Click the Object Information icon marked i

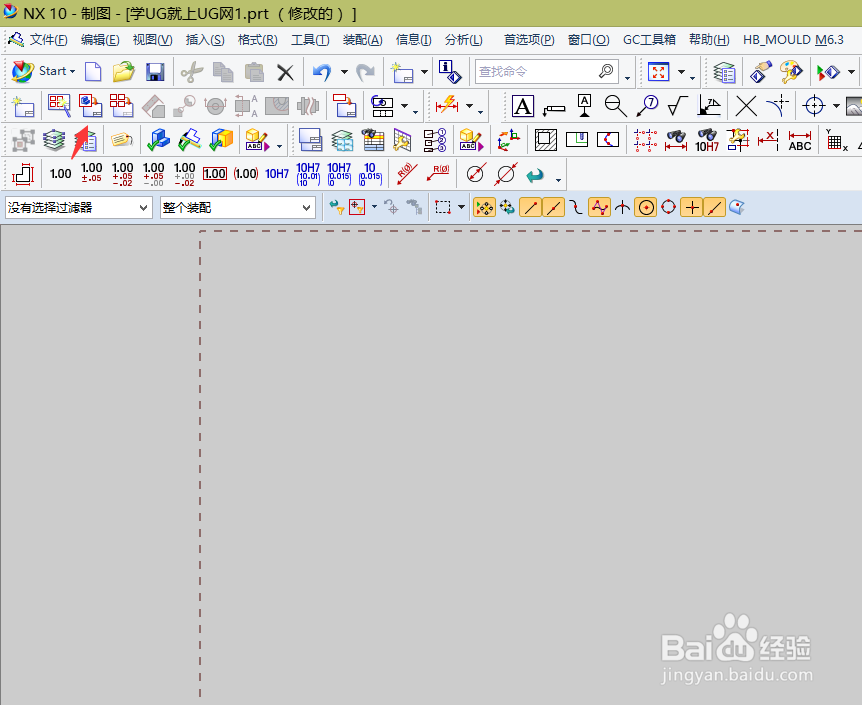tap(450, 71)
